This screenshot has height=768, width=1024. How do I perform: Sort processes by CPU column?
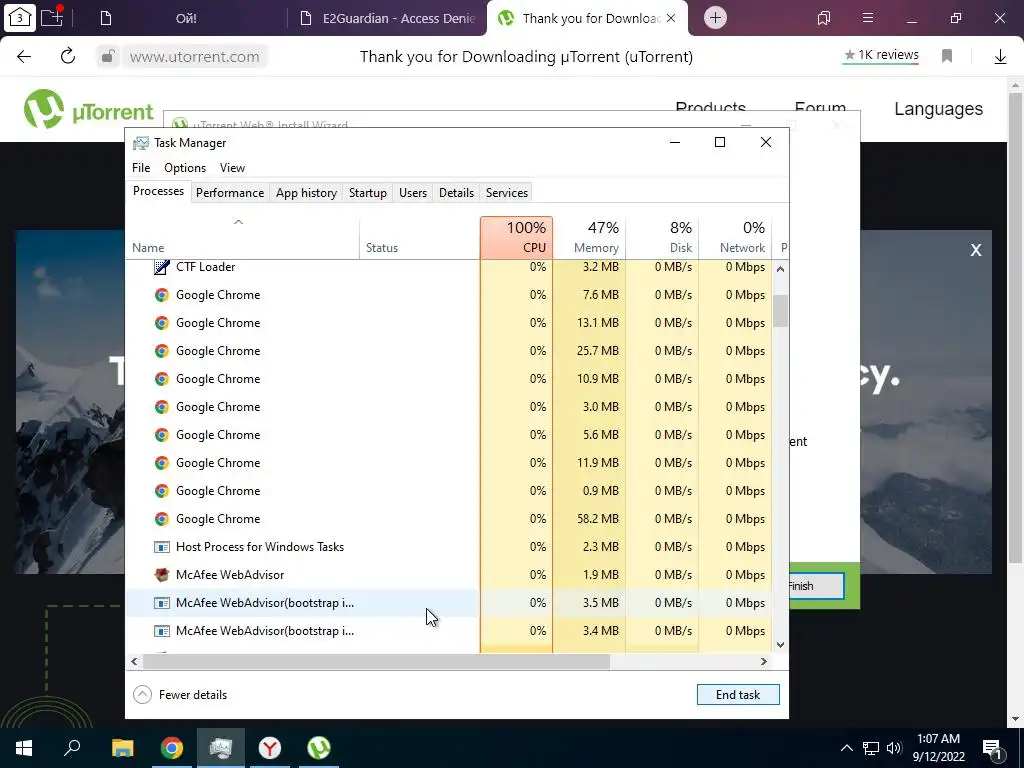(x=517, y=238)
